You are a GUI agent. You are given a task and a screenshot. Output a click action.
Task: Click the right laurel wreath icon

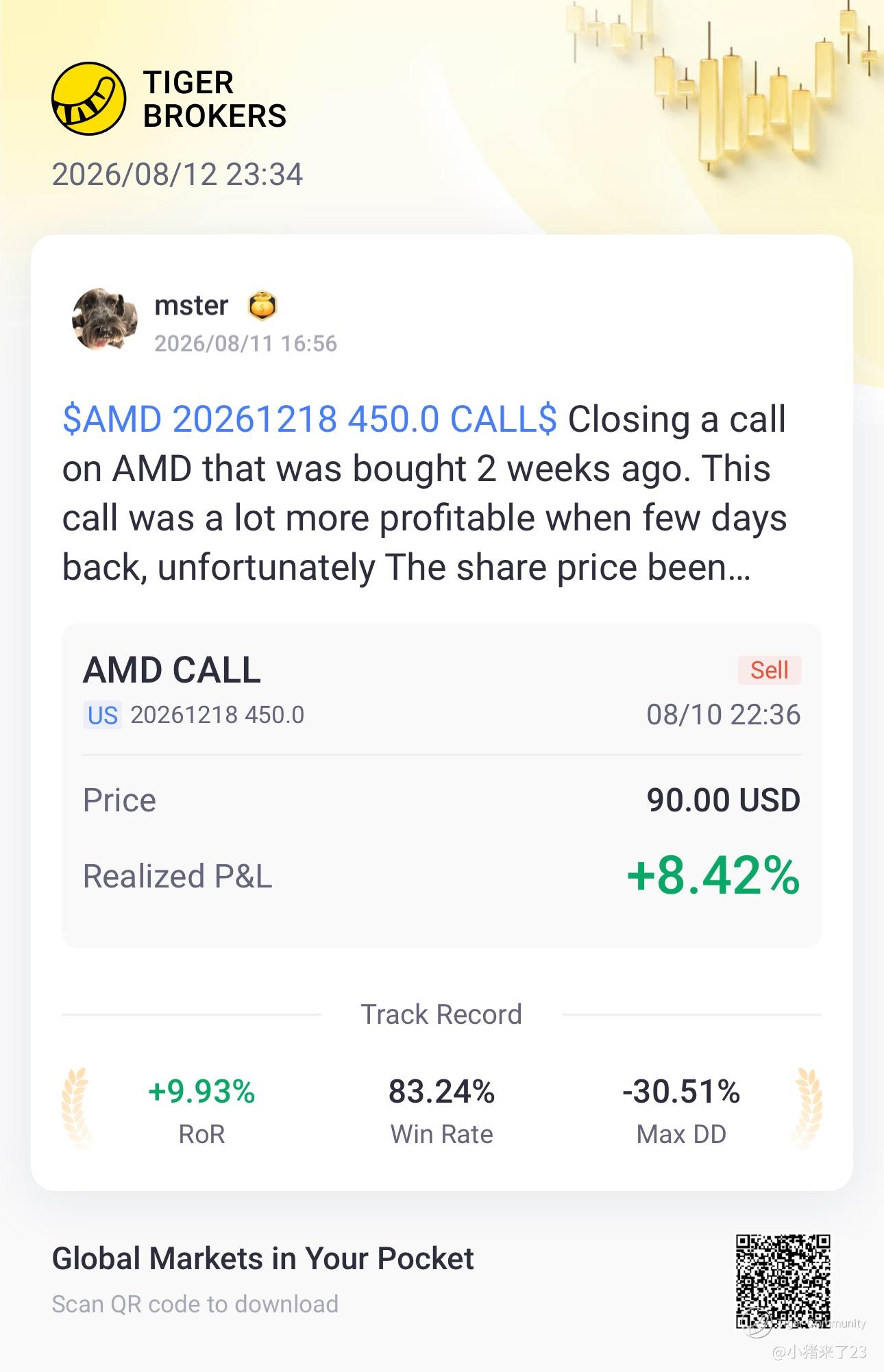[808, 1107]
